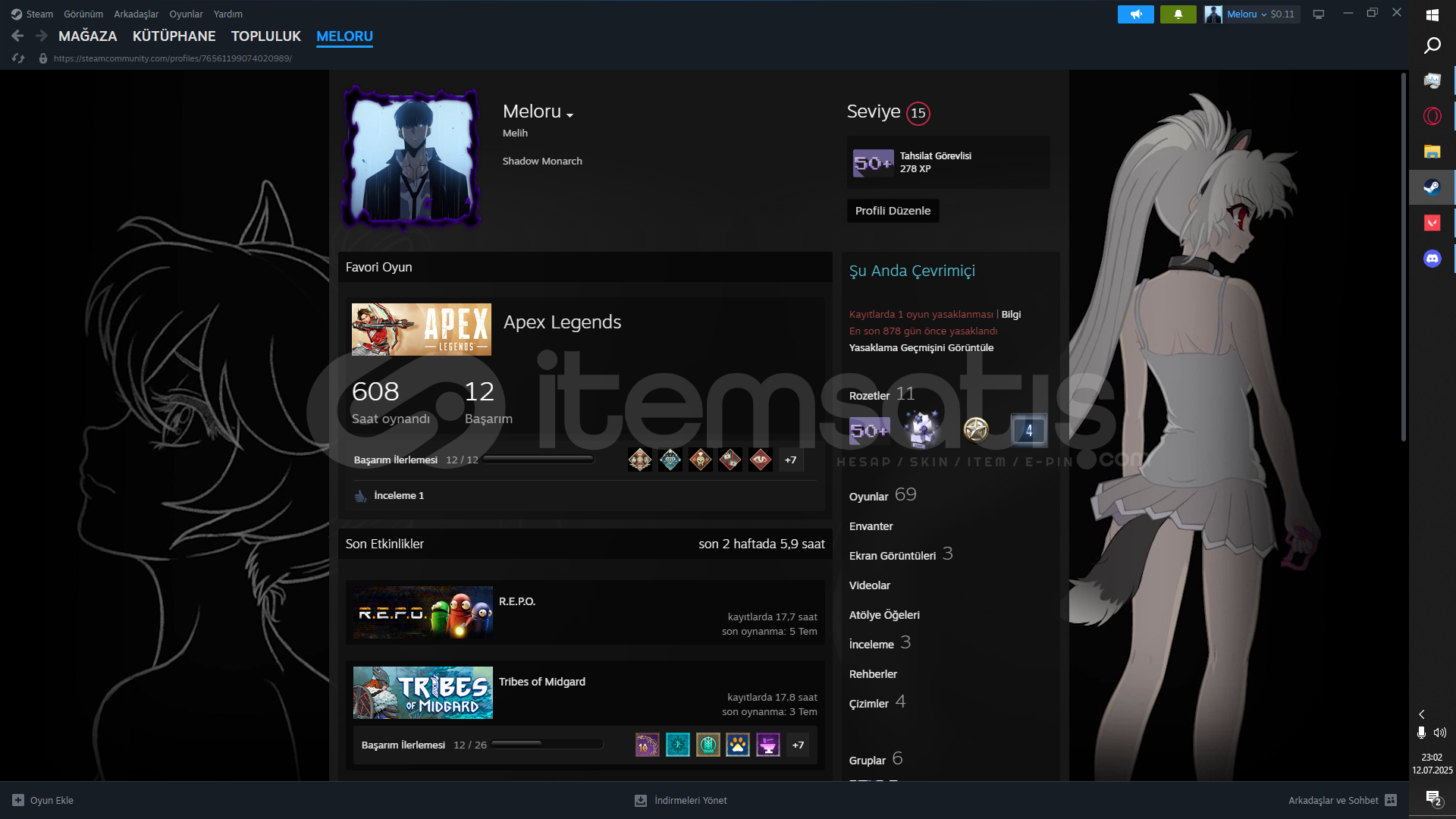Image resolution: width=1456 pixels, height=819 pixels.
Task: Open the notifications bell
Action: [1178, 14]
